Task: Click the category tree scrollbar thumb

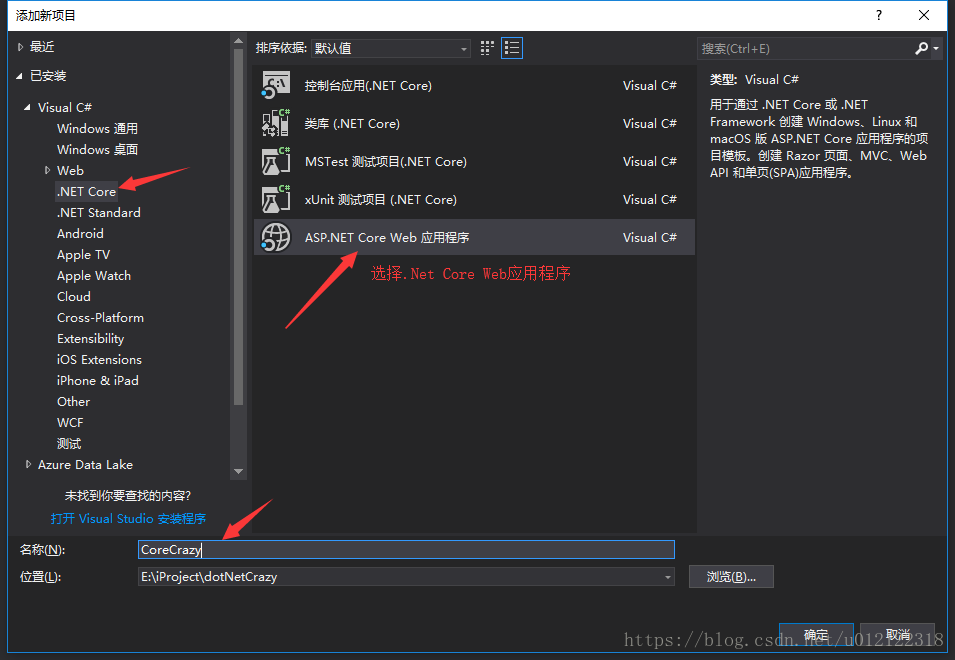Action: coord(239,226)
